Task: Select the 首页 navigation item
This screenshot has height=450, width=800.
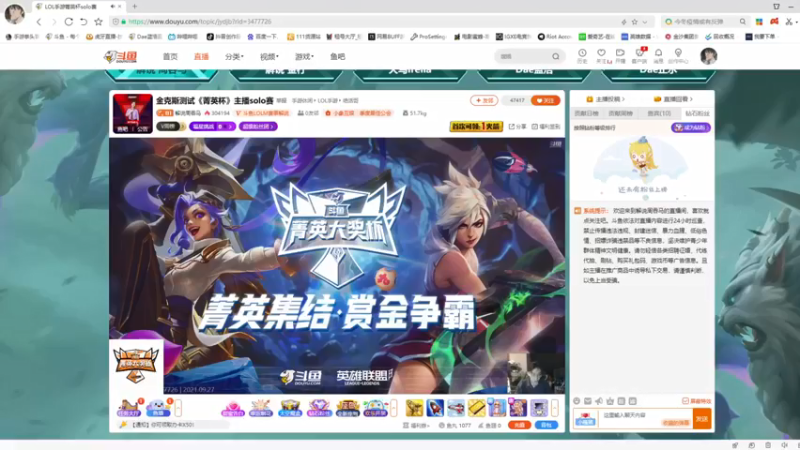Action: (170, 57)
